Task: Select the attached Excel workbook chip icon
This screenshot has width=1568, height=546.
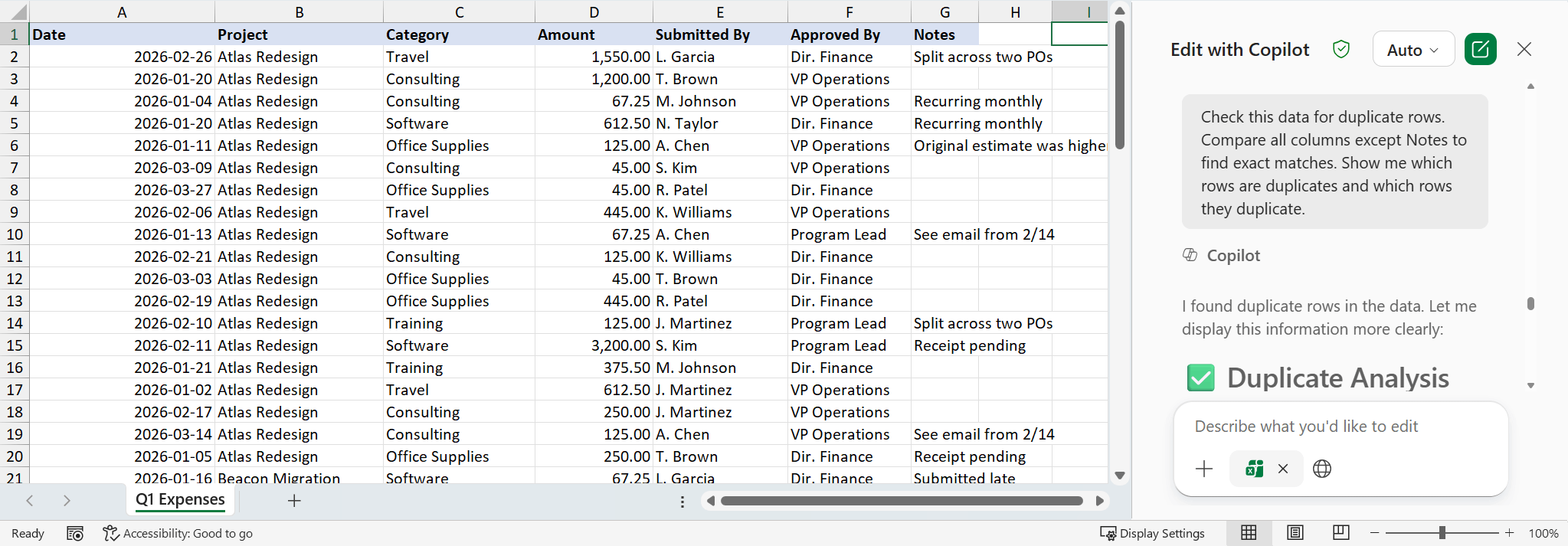Action: coord(1255,469)
